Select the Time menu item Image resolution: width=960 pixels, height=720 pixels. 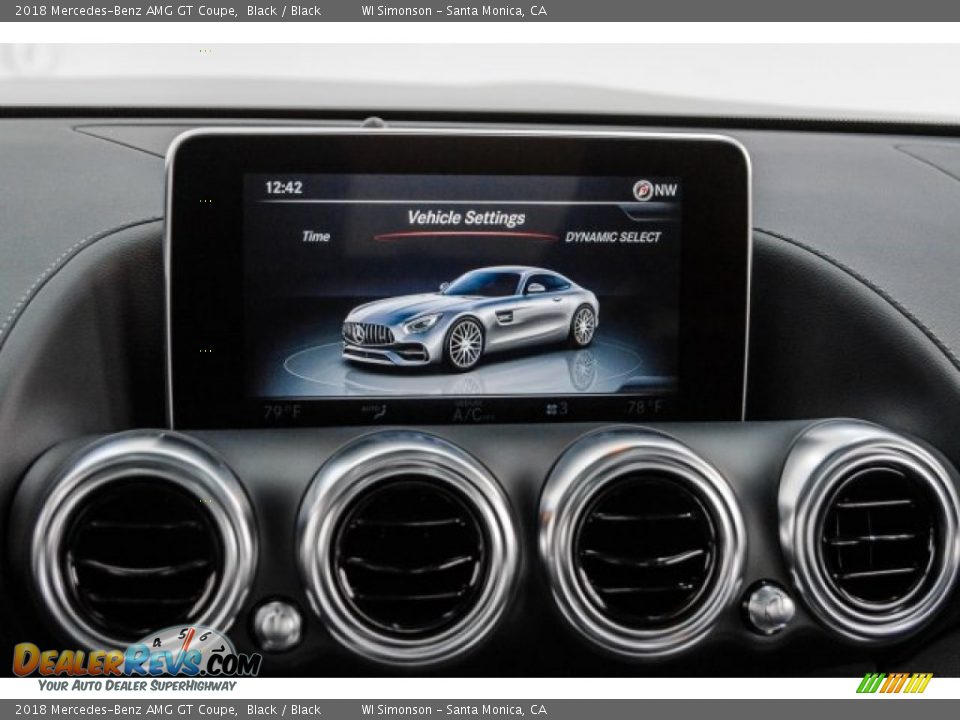[x=316, y=237]
